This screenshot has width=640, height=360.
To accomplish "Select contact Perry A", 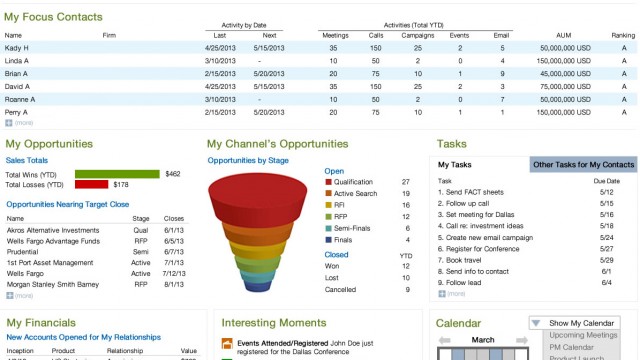I will pos(16,112).
